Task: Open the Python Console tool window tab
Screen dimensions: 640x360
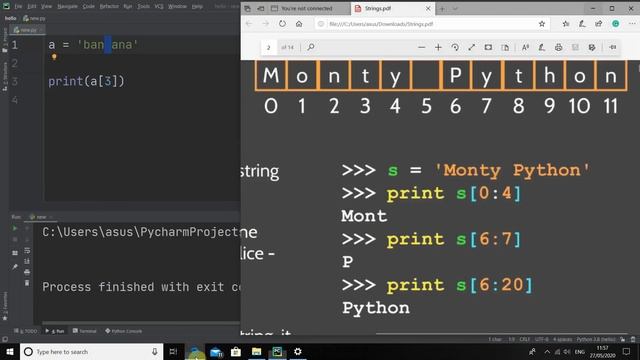Action: click(x=124, y=331)
